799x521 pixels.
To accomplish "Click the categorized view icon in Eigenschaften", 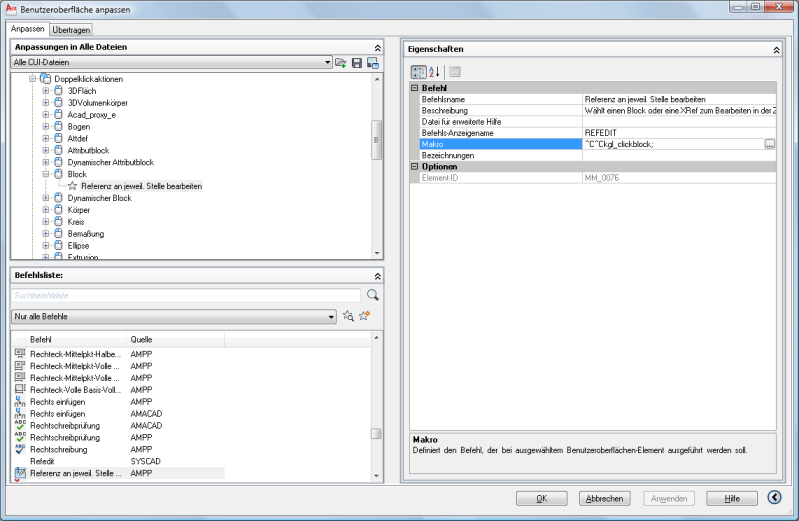I will 419,72.
